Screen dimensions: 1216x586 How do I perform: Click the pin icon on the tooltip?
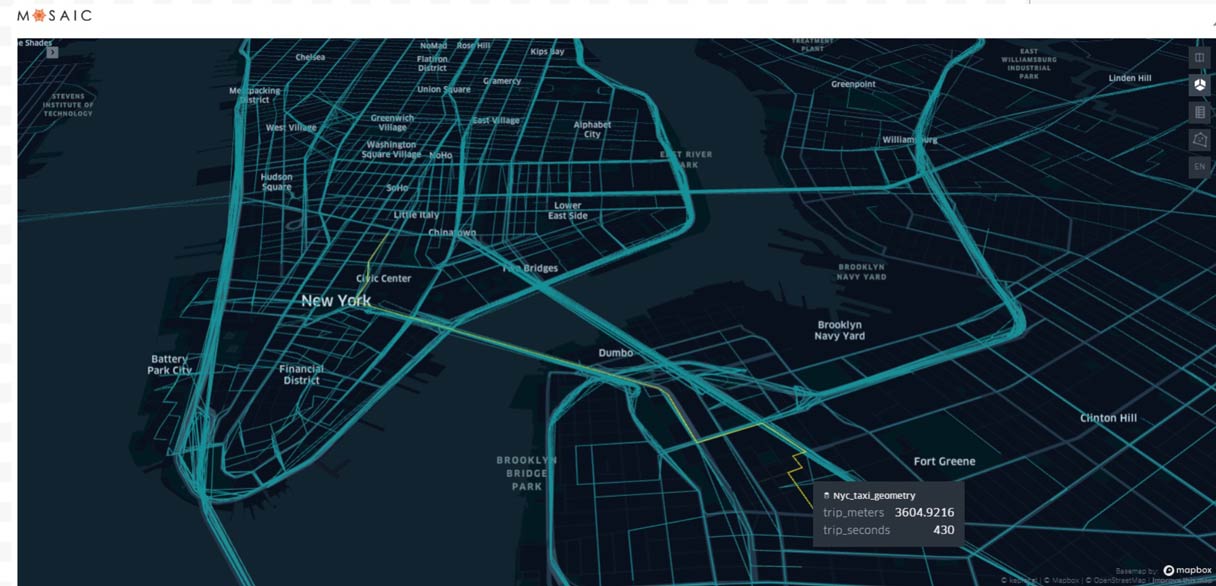tap(826, 495)
